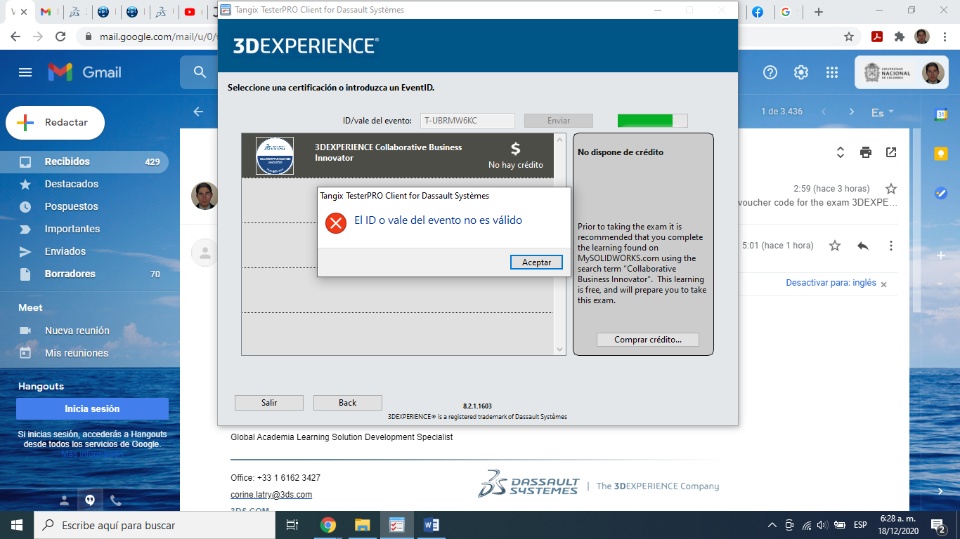
Task: Open the Recibidos folder in Gmail
Action: tap(84, 162)
